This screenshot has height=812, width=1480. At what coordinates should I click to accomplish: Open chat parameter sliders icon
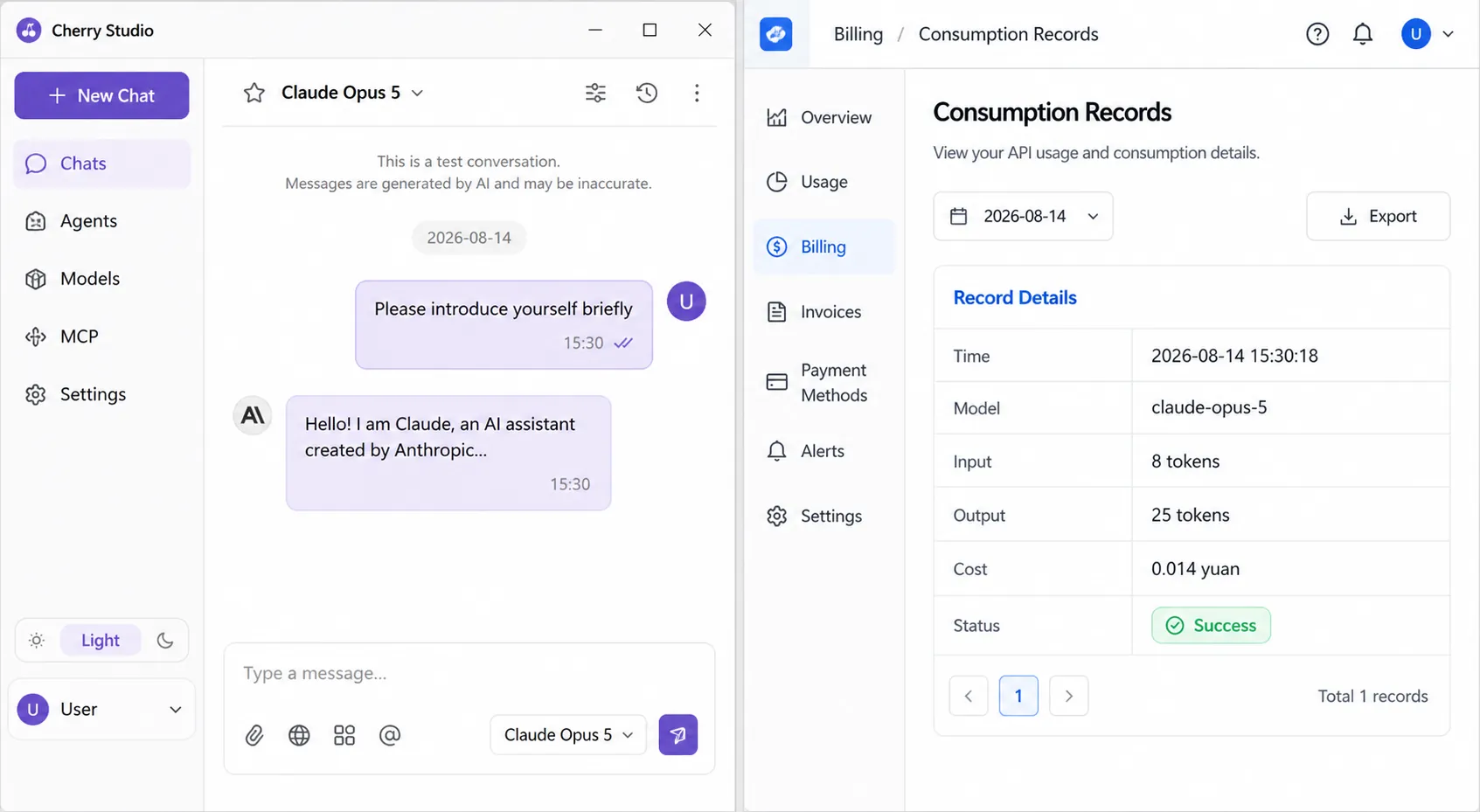click(595, 93)
